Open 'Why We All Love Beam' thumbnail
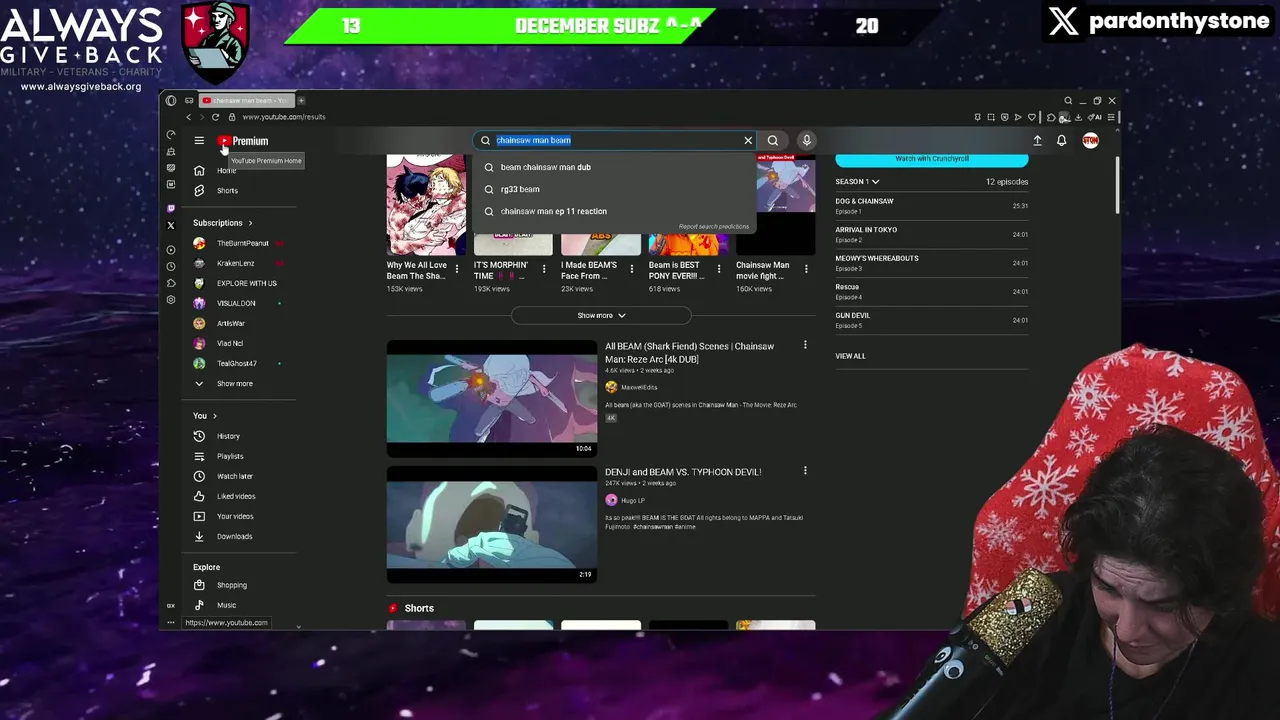 point(426,205)
